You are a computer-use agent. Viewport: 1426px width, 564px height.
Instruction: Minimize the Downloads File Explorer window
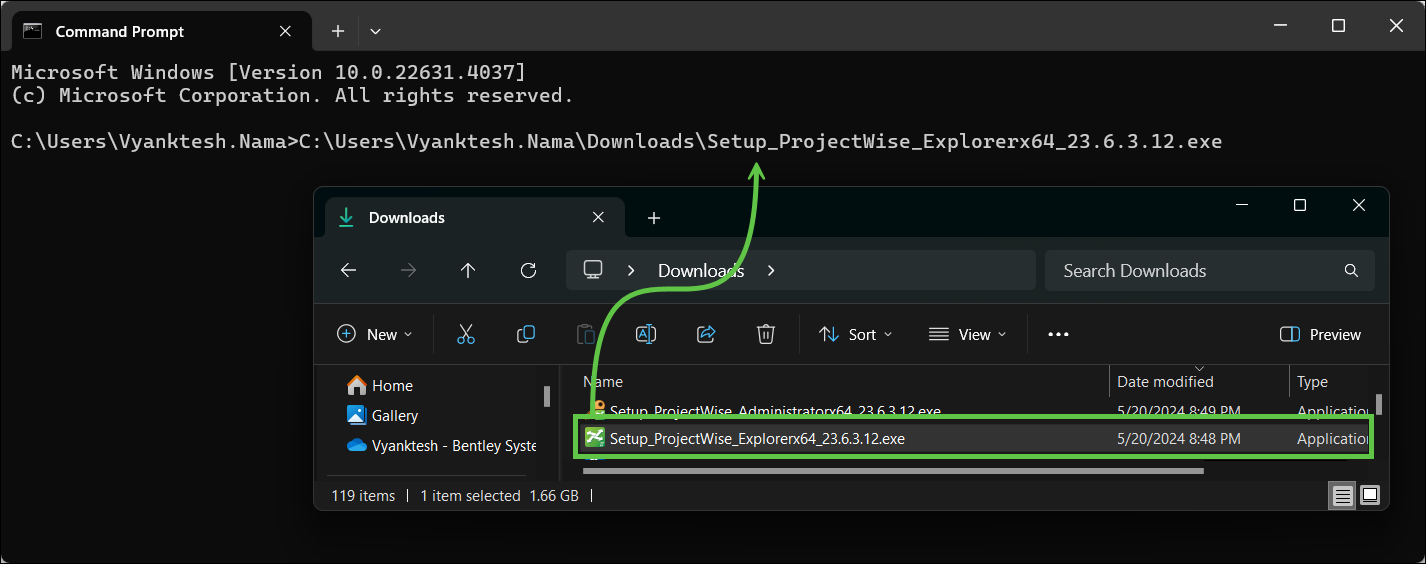point(1241,205)
